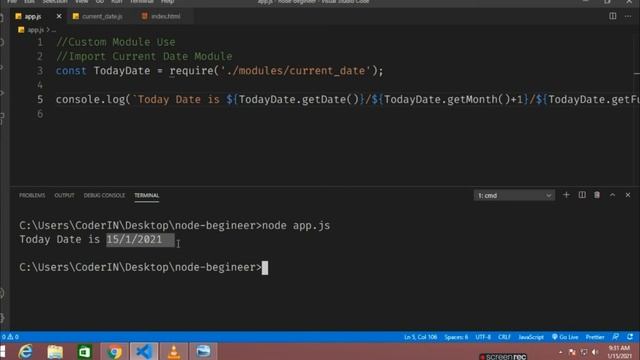The image size is (640, 360).
Task: Click the Visual Studio Code taskbar icon
Action: pos(144,351)
